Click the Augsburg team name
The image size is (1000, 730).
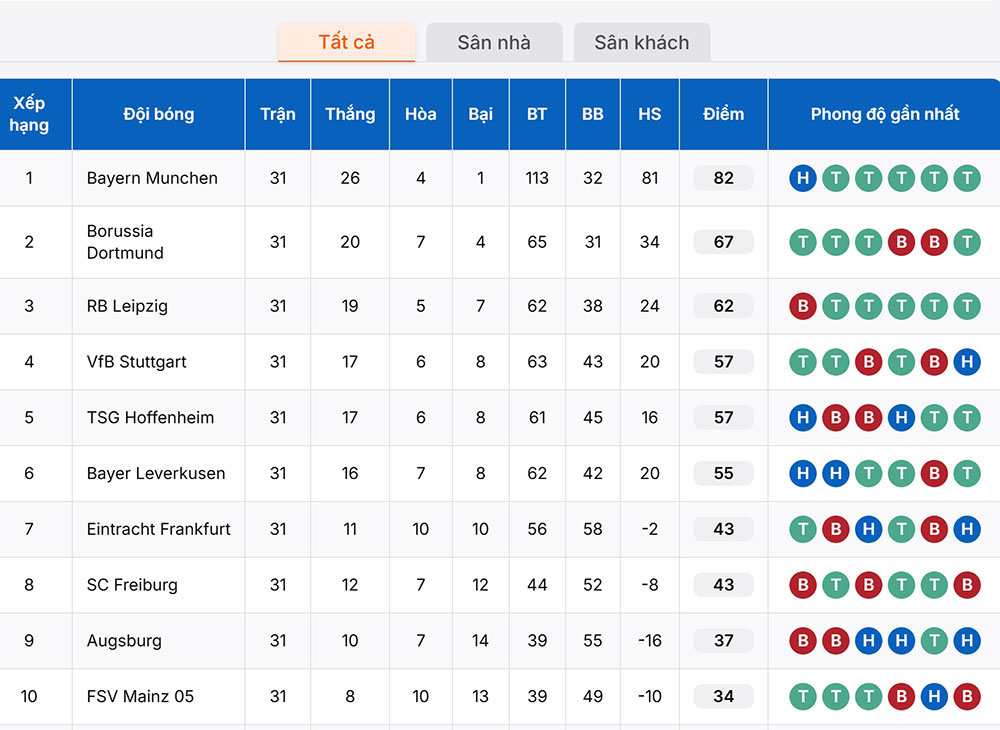point(124,641)
